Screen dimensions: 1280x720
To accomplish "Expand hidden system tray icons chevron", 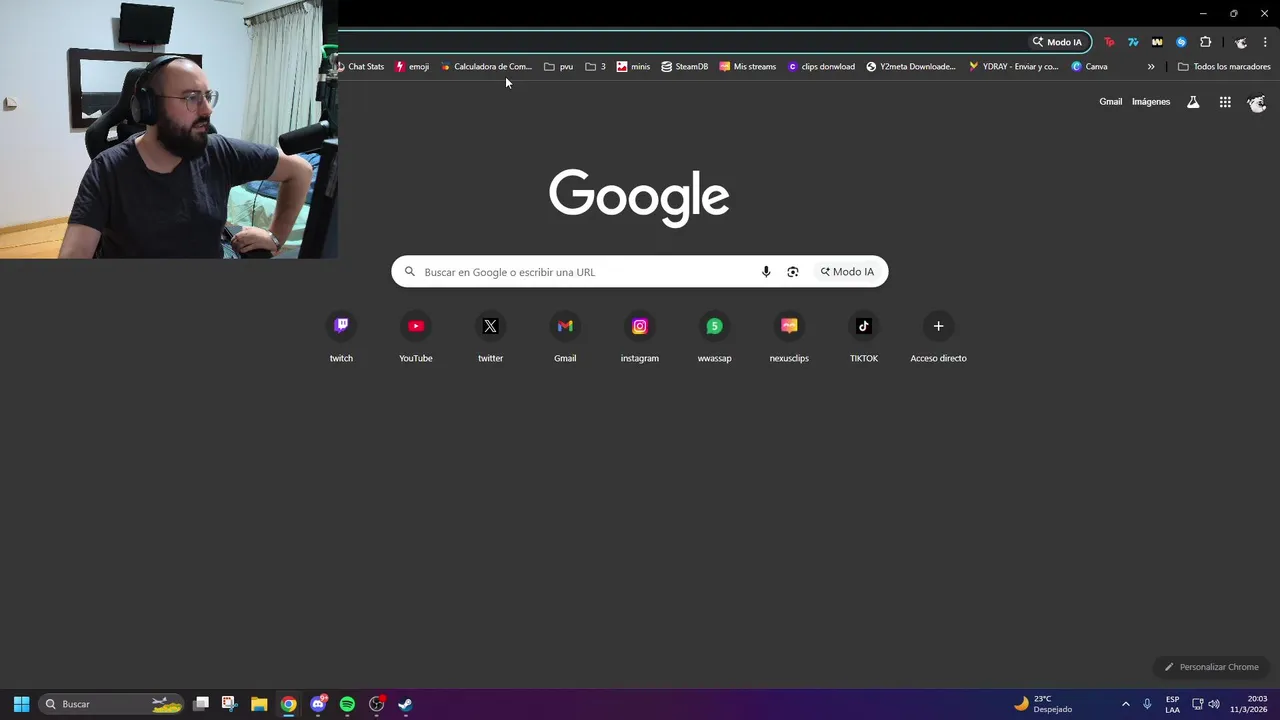I will (x=1125, y=704).
